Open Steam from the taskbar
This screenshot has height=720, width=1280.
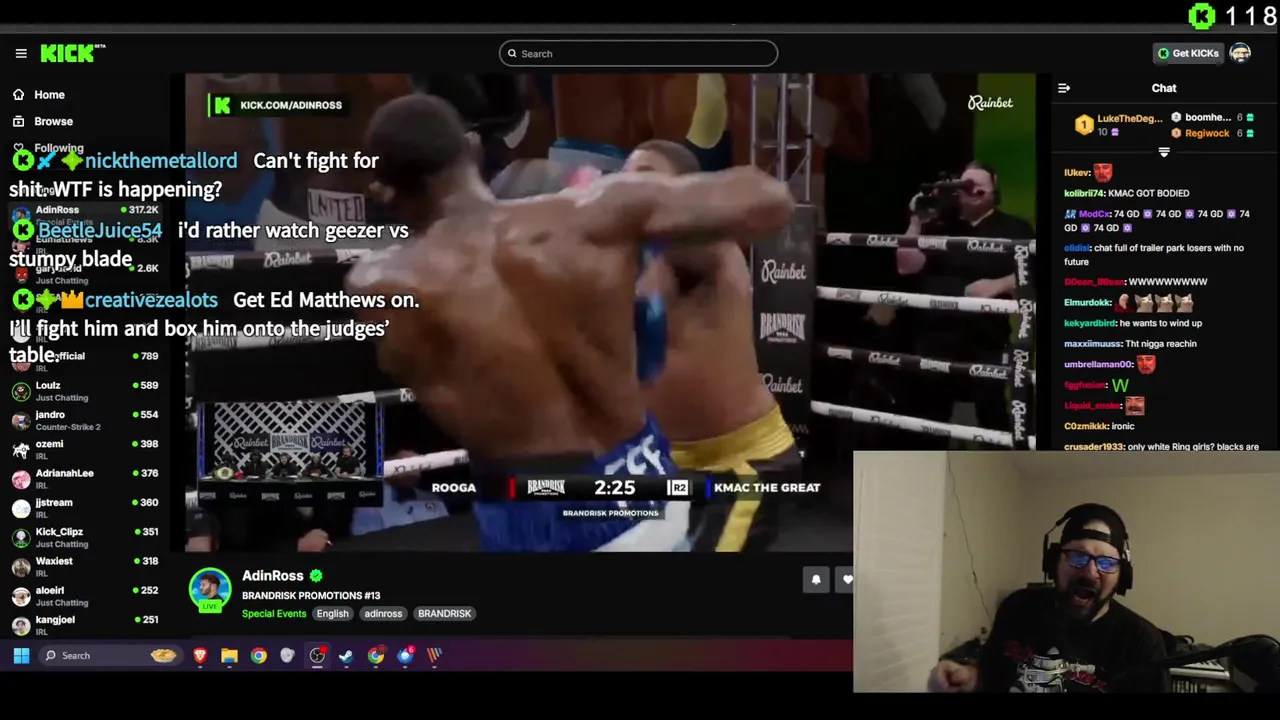pyautogui.click(x=346, y=656)
